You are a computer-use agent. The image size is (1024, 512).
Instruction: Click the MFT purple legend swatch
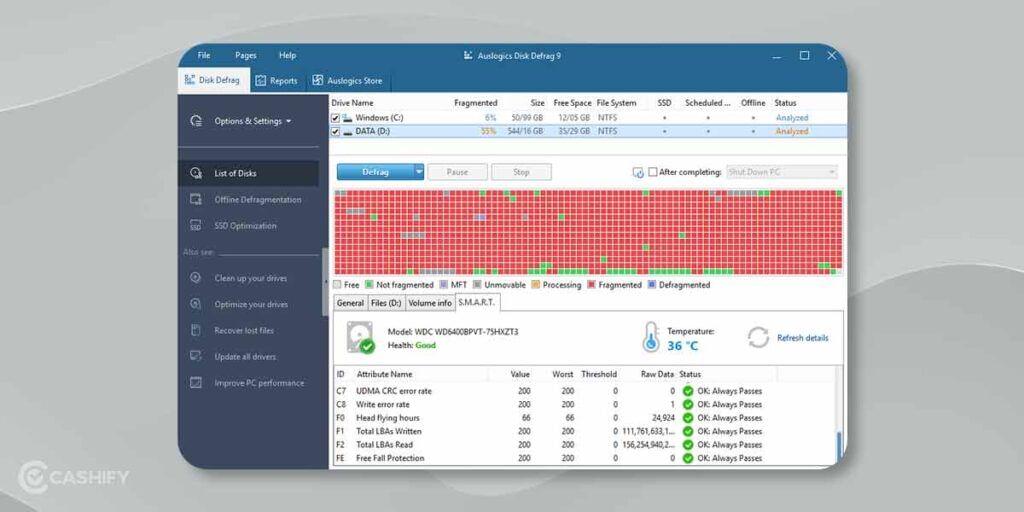click(444, 285)
